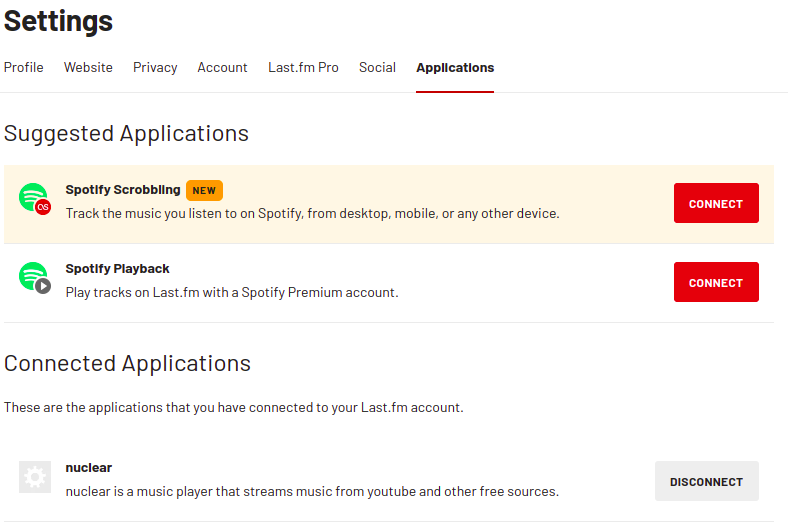Screen dimensions: 788x522
Task: Click the Connected Applications heading
Action: 127,364
